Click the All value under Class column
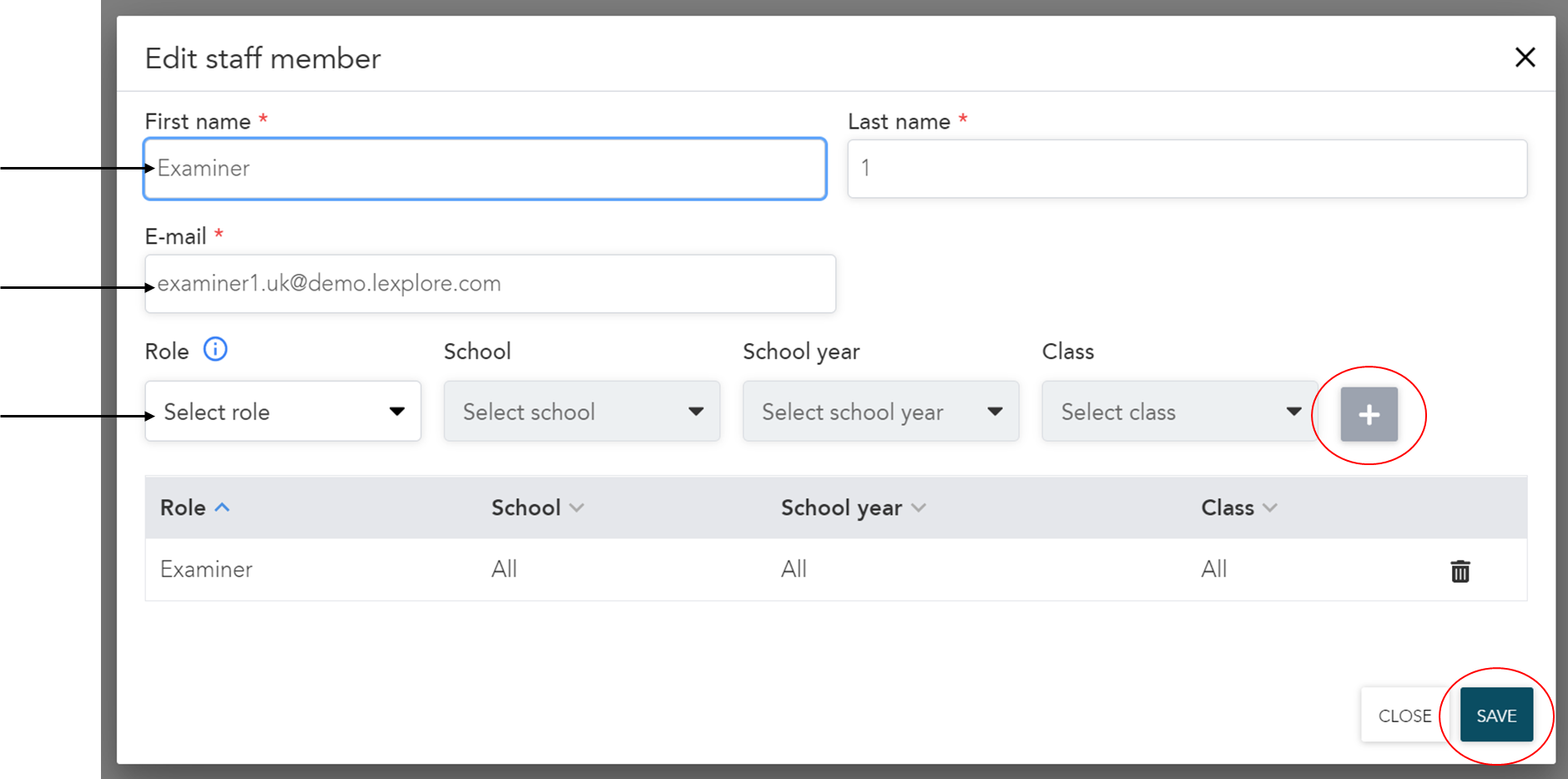 pyautogui.click(x=1213, y=569)
